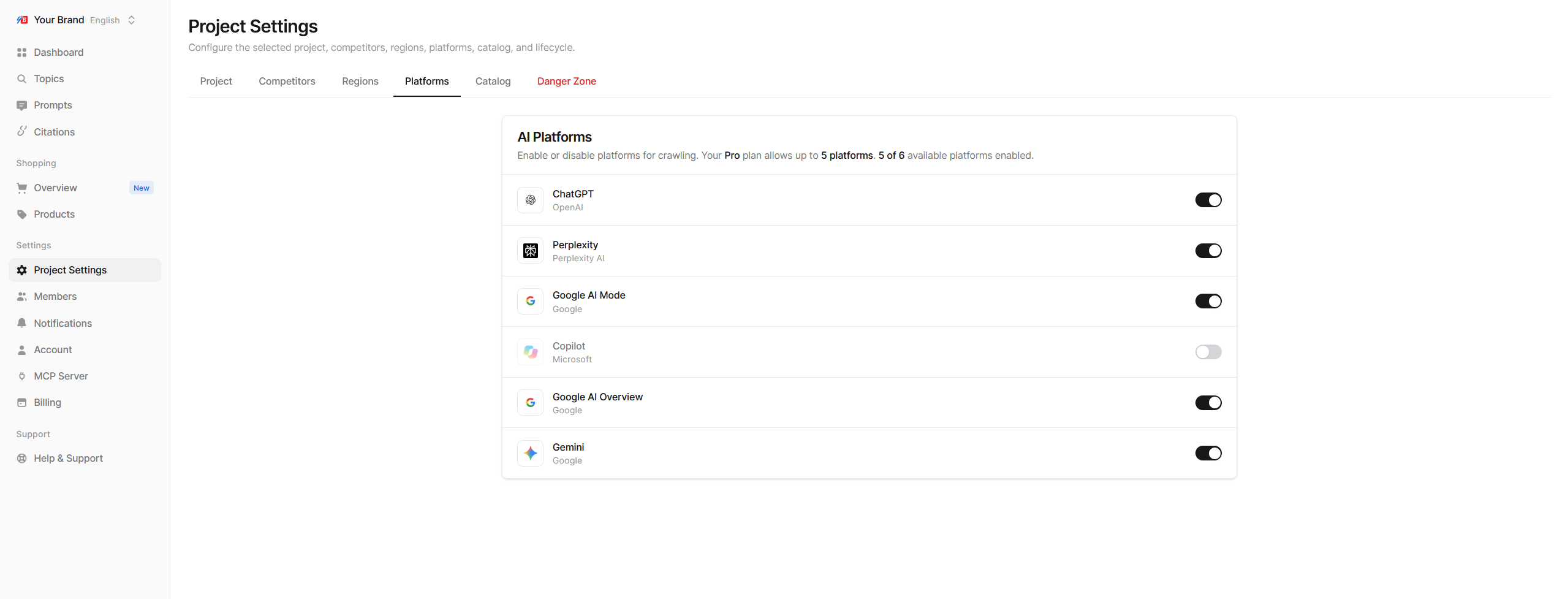Viewport: 1568px width, 599px height.
Task: Select the Platforms tab
Action: (x=426, y=81)
